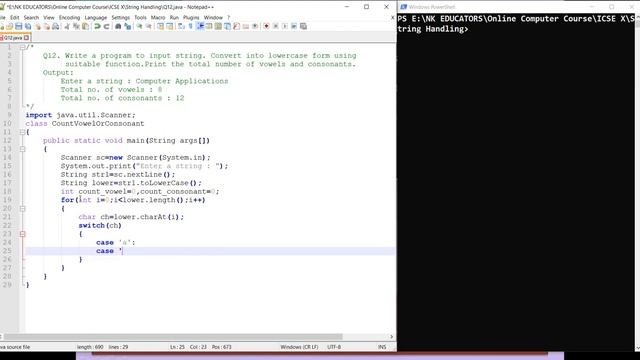Open the Encoding menu
Image resolution: width=640 pixels, height=360 pixels.
[x=69, y=18]
